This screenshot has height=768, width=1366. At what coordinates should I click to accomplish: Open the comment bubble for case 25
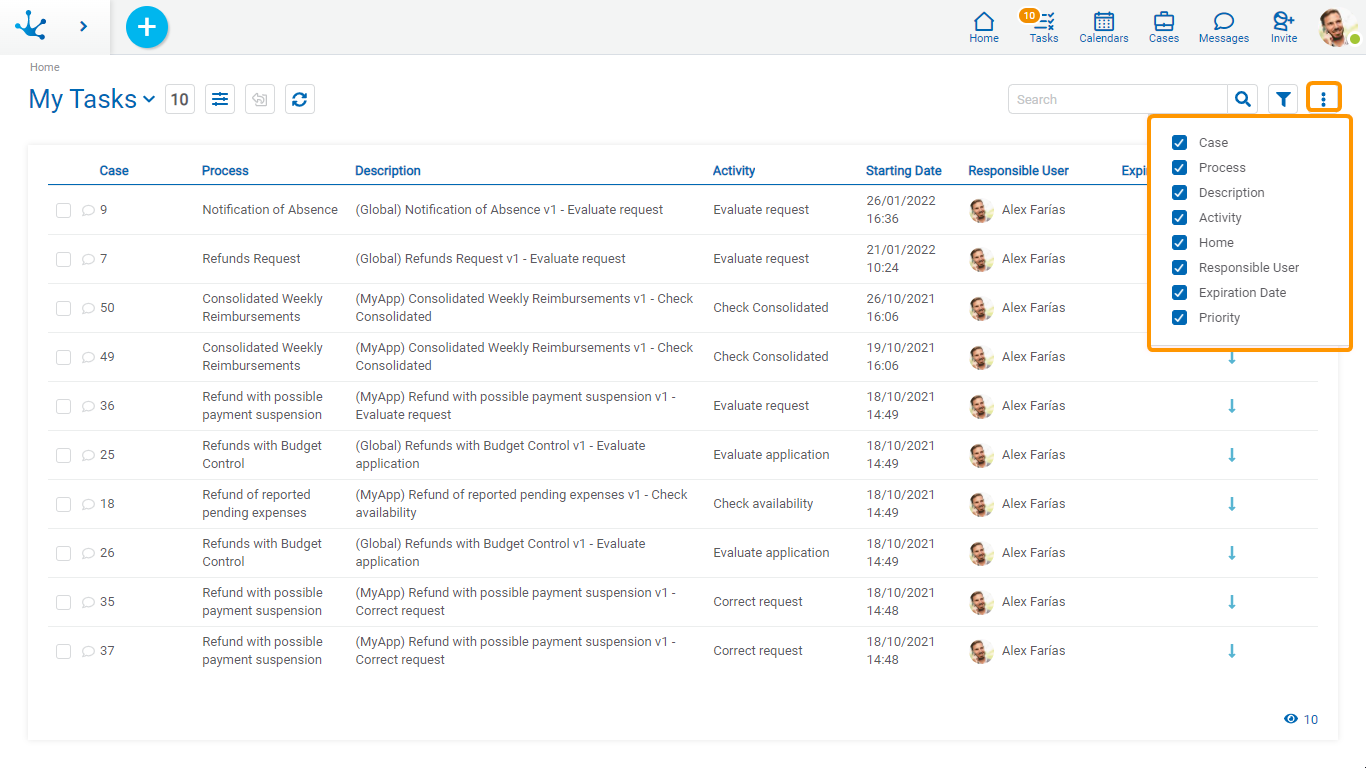tap(88, 455)
